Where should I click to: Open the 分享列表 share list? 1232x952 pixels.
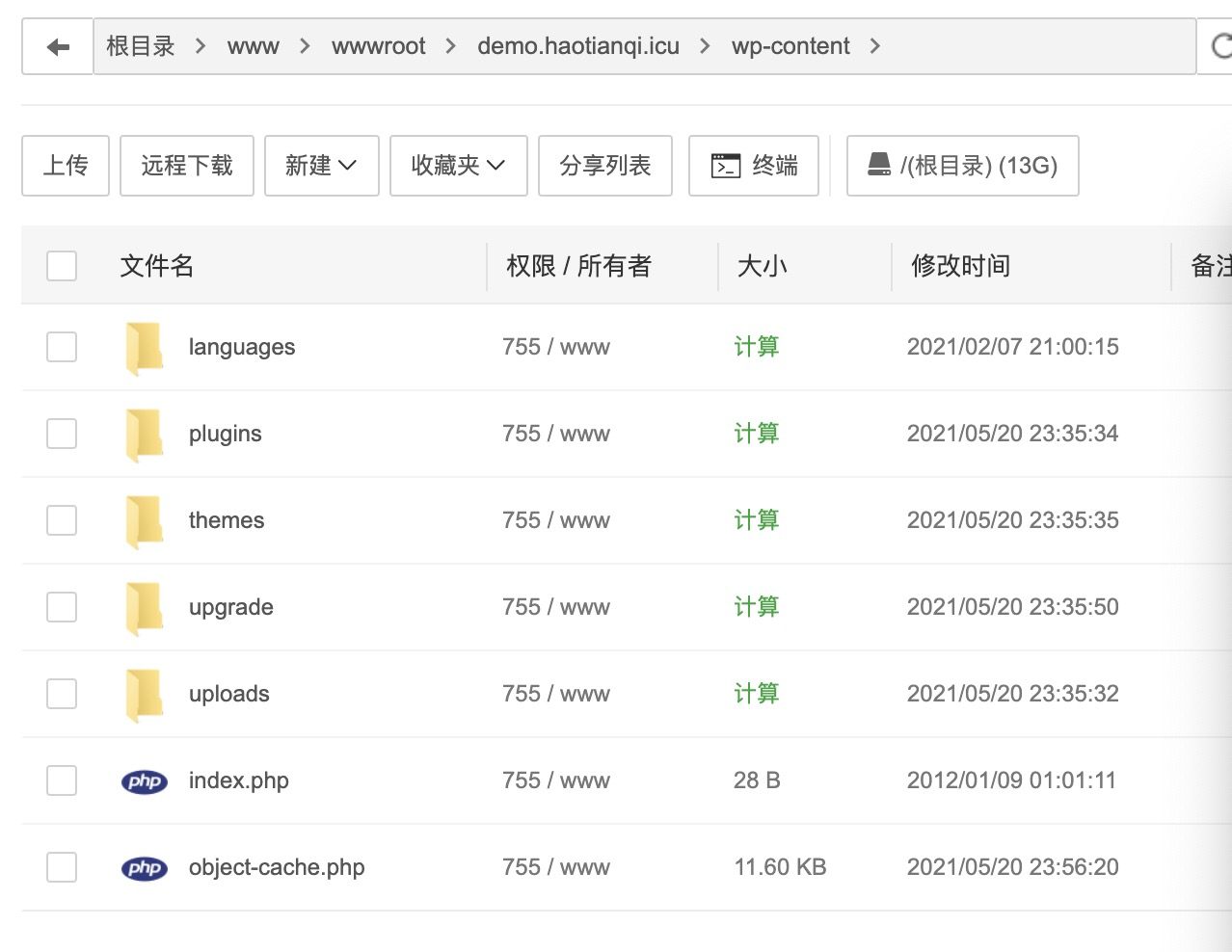pyautogui.click(x=604, y=165)
